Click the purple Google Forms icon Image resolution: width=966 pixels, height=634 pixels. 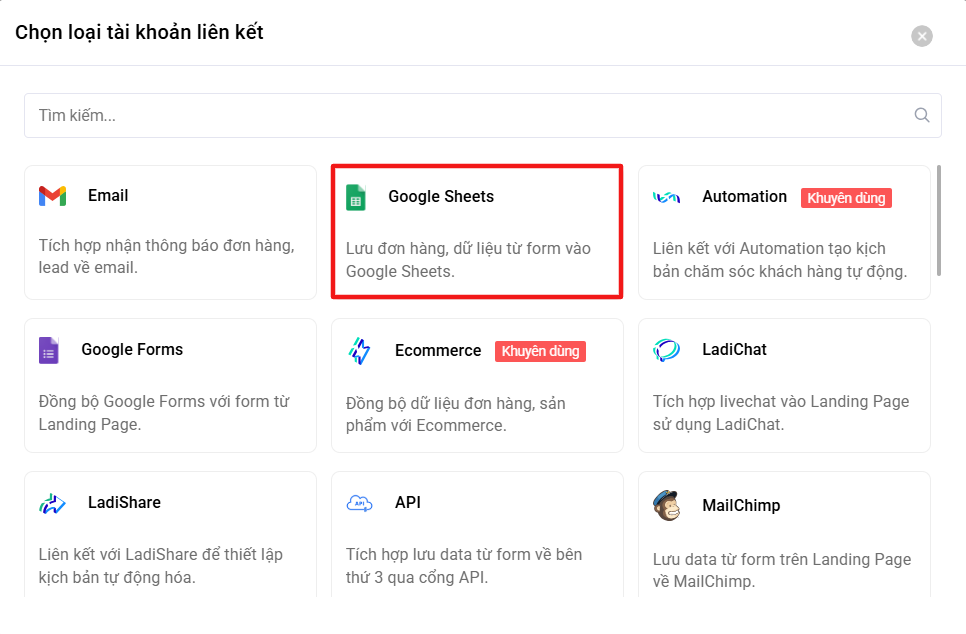coord(49,350)
